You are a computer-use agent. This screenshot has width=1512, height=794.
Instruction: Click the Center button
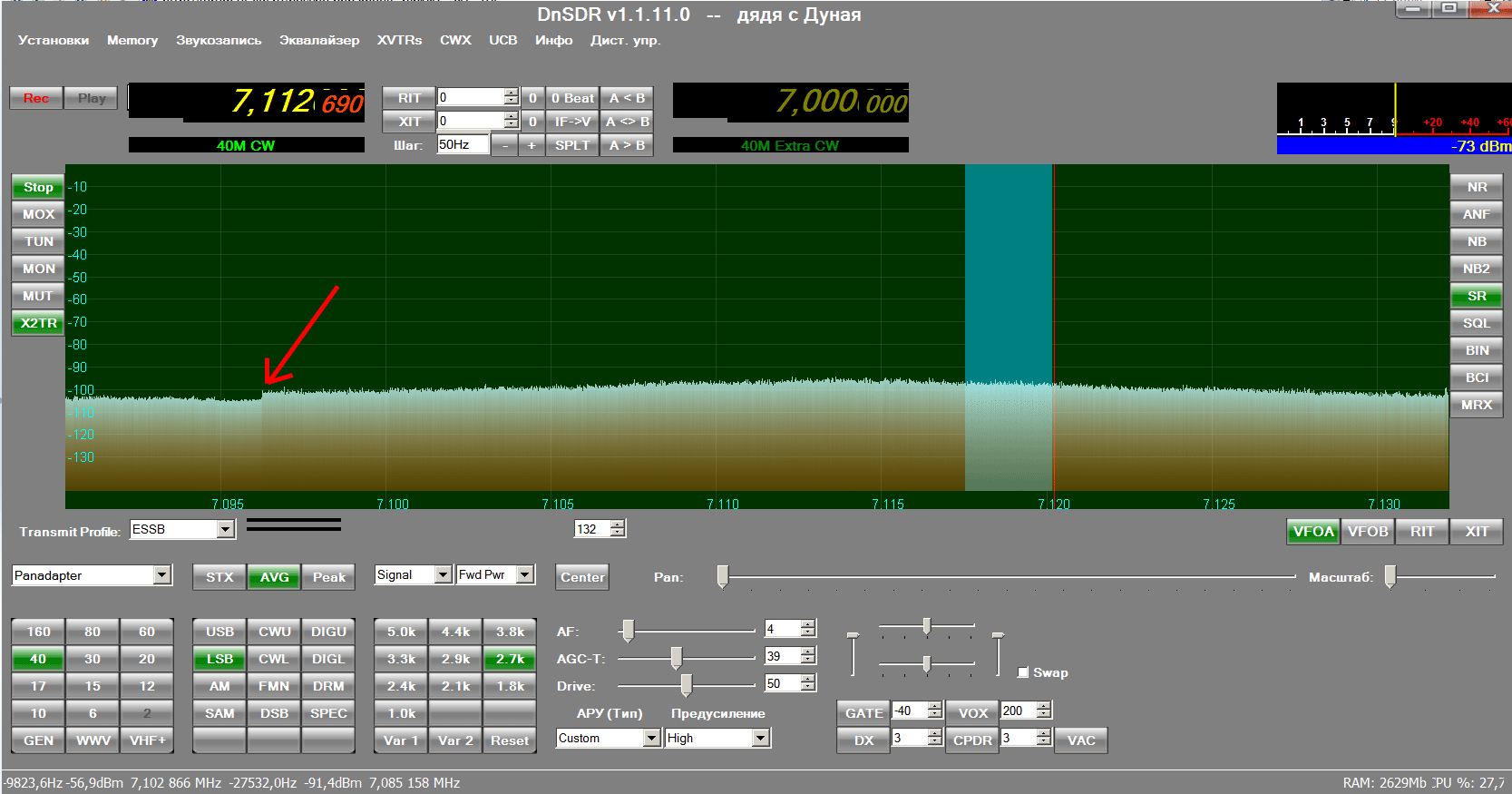coord(582,577)
